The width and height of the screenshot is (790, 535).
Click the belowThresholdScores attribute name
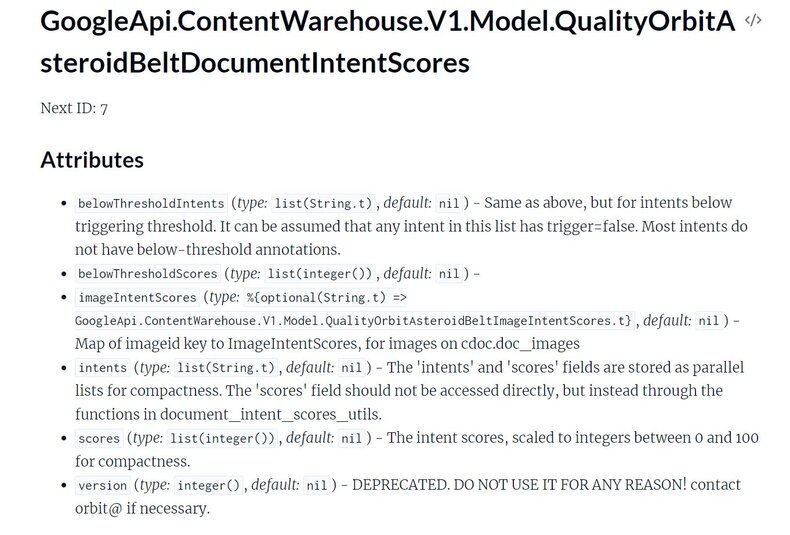click(x=148, y=274)
